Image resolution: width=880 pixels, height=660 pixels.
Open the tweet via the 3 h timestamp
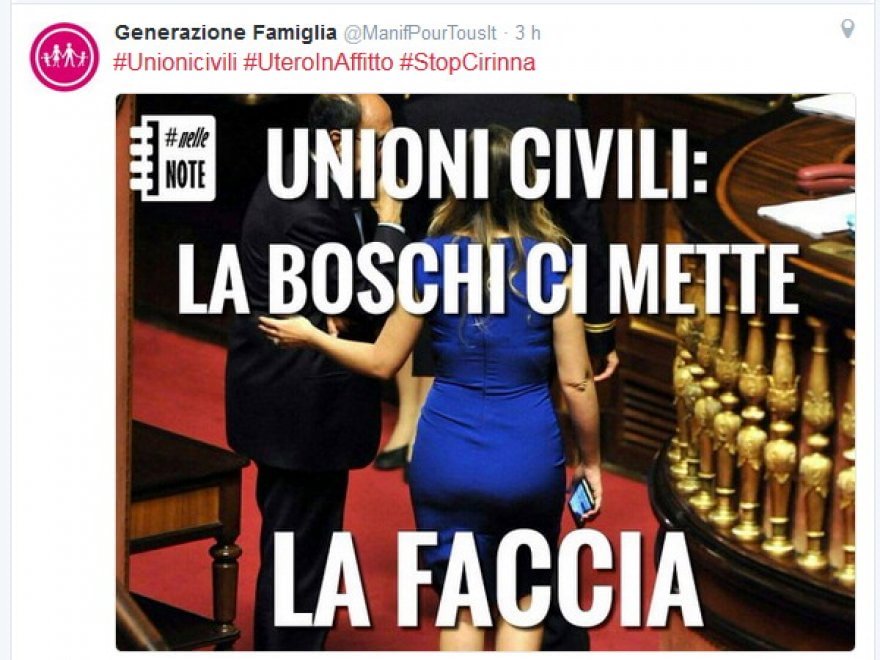click(528, 33)
